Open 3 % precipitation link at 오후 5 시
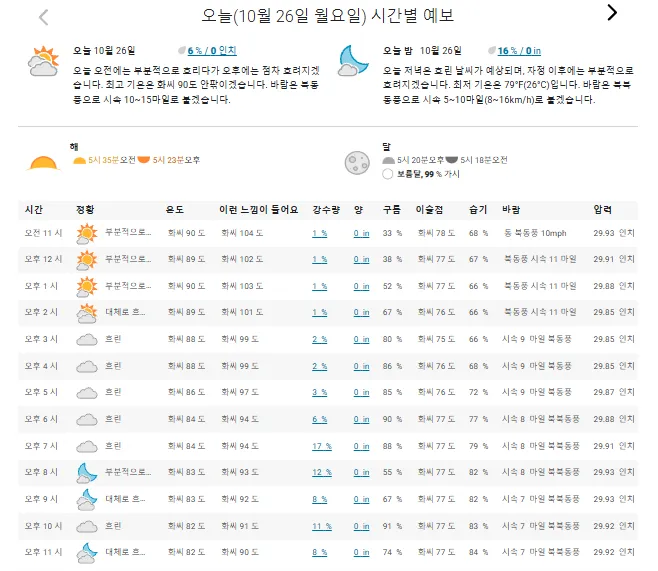This screenshot has width=658, height=571. pyautogui.click(x=319, y=392)
